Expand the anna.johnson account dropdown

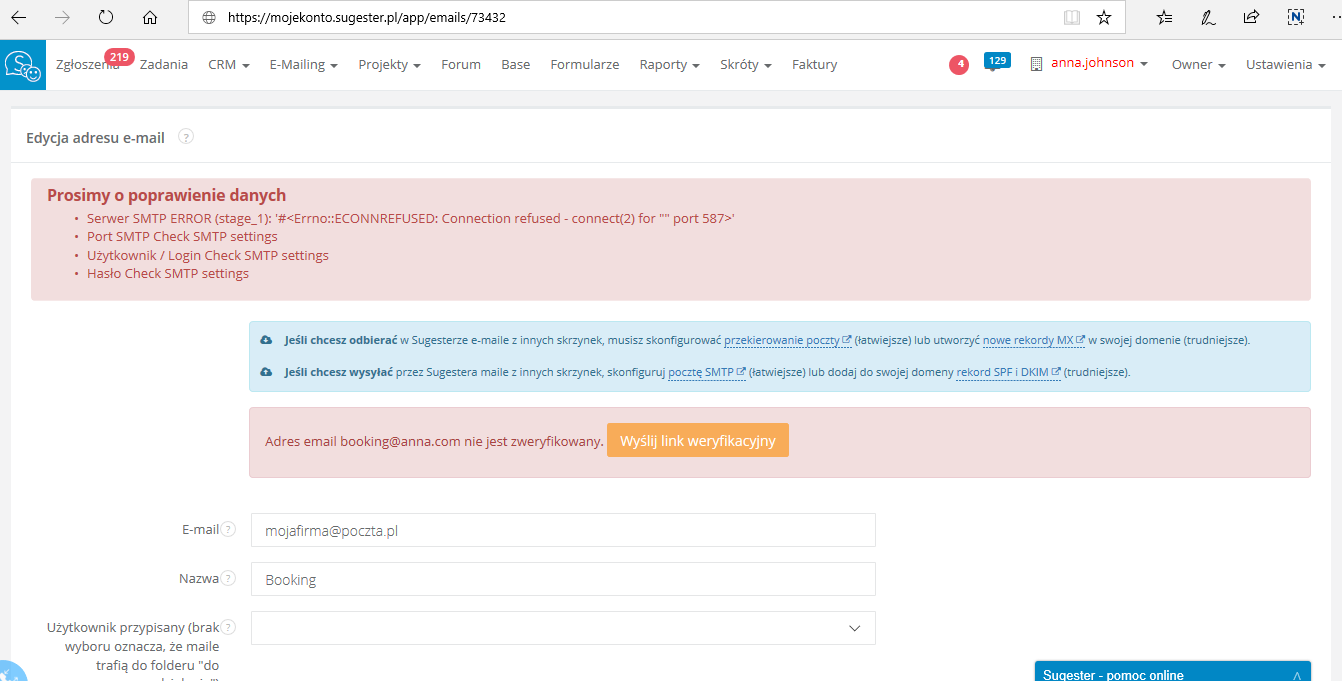tap(1098, 63)
